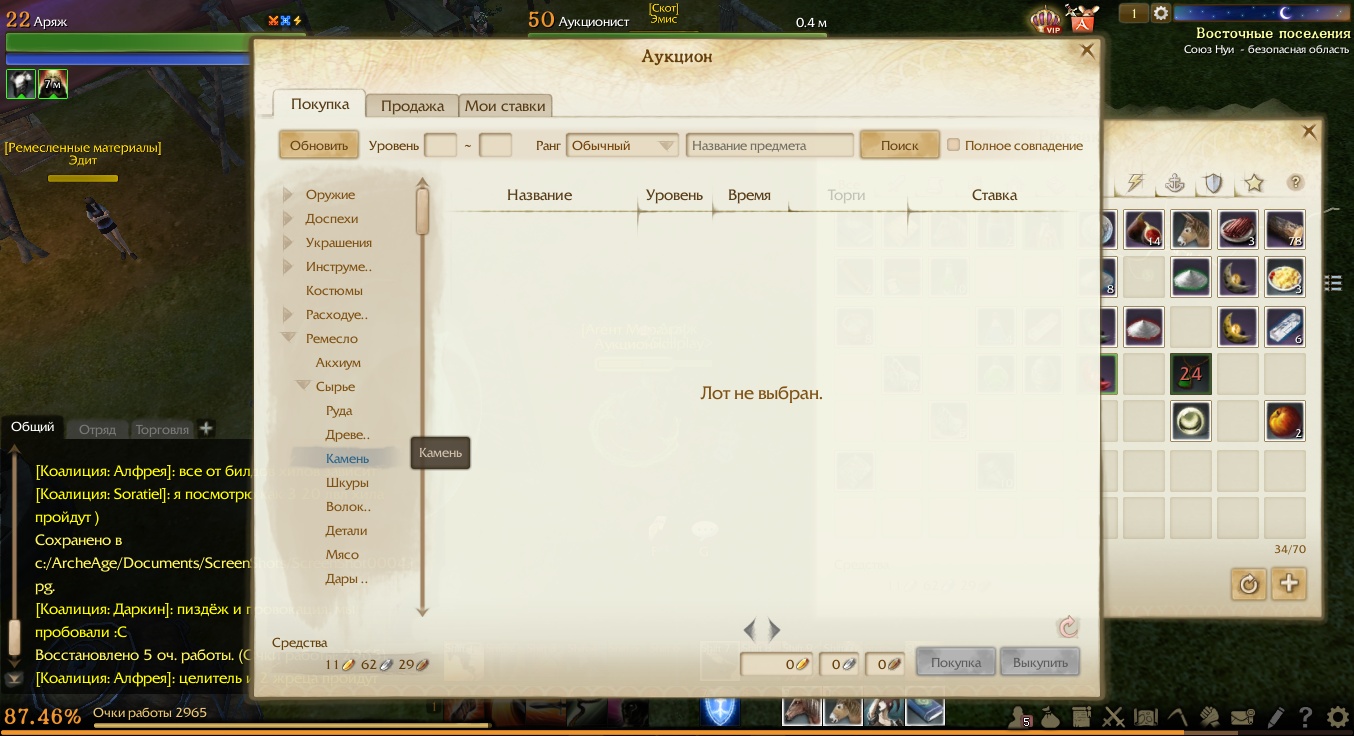Select the Мясо subcategory
The image size is (1354, 736).
click(342, 555)
